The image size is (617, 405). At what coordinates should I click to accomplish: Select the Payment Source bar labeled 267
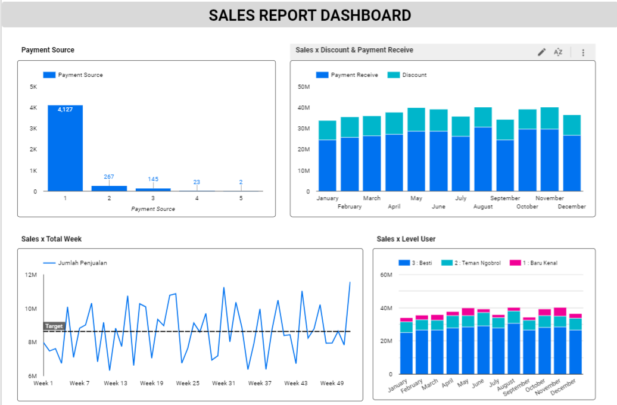coord(109,187)
